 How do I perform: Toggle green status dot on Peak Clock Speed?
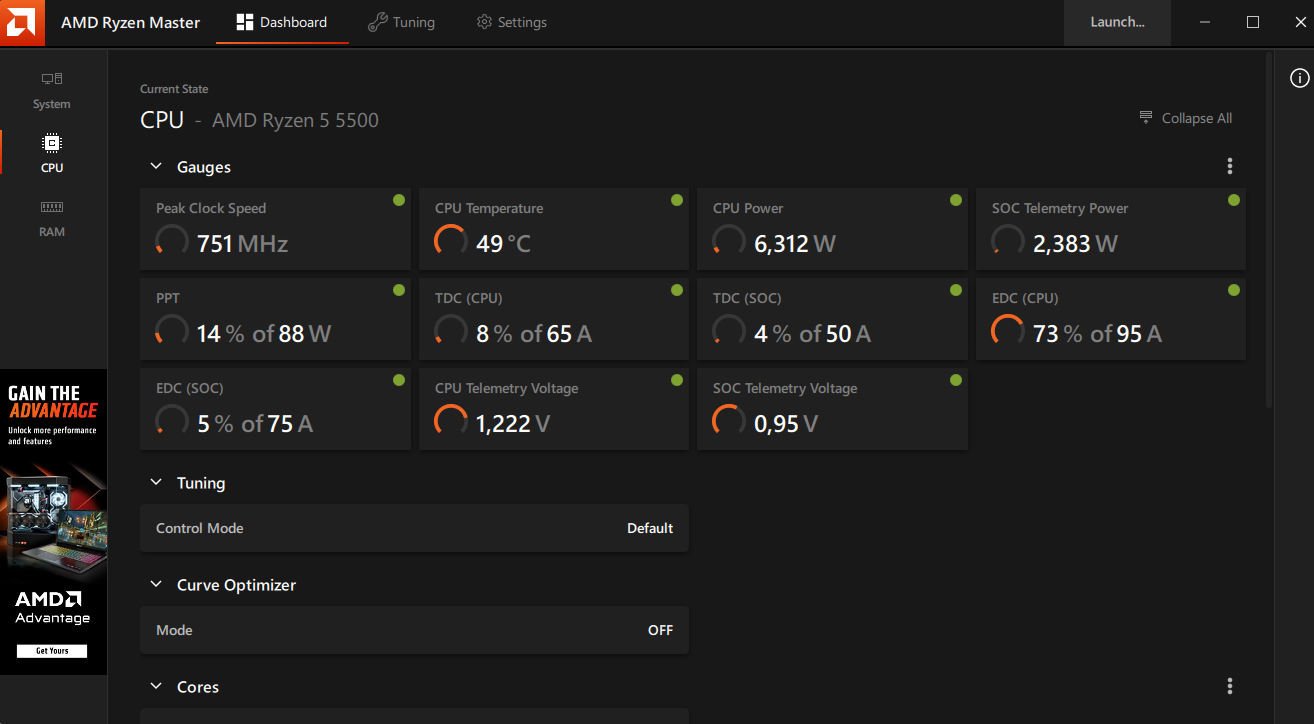pyautogui.click(x=399, y=200)
